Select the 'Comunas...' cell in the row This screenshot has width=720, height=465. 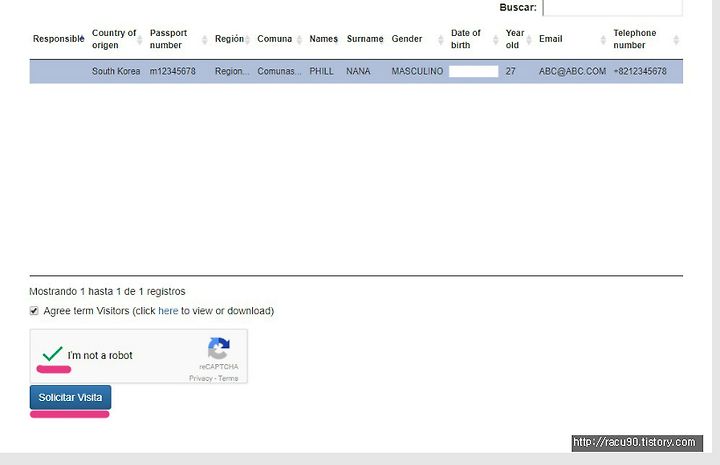pos(279,71)
